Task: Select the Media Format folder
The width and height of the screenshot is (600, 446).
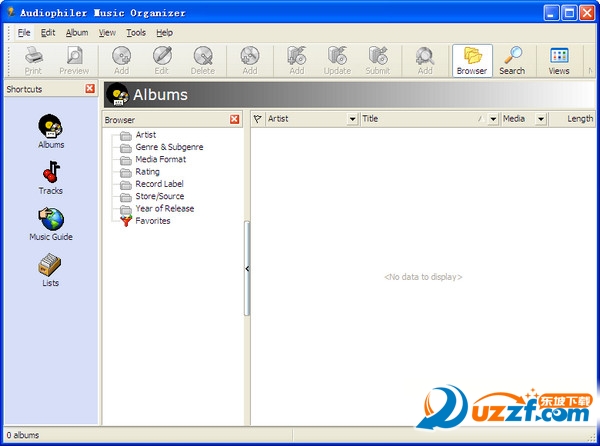Action: (x=153, y=160)
